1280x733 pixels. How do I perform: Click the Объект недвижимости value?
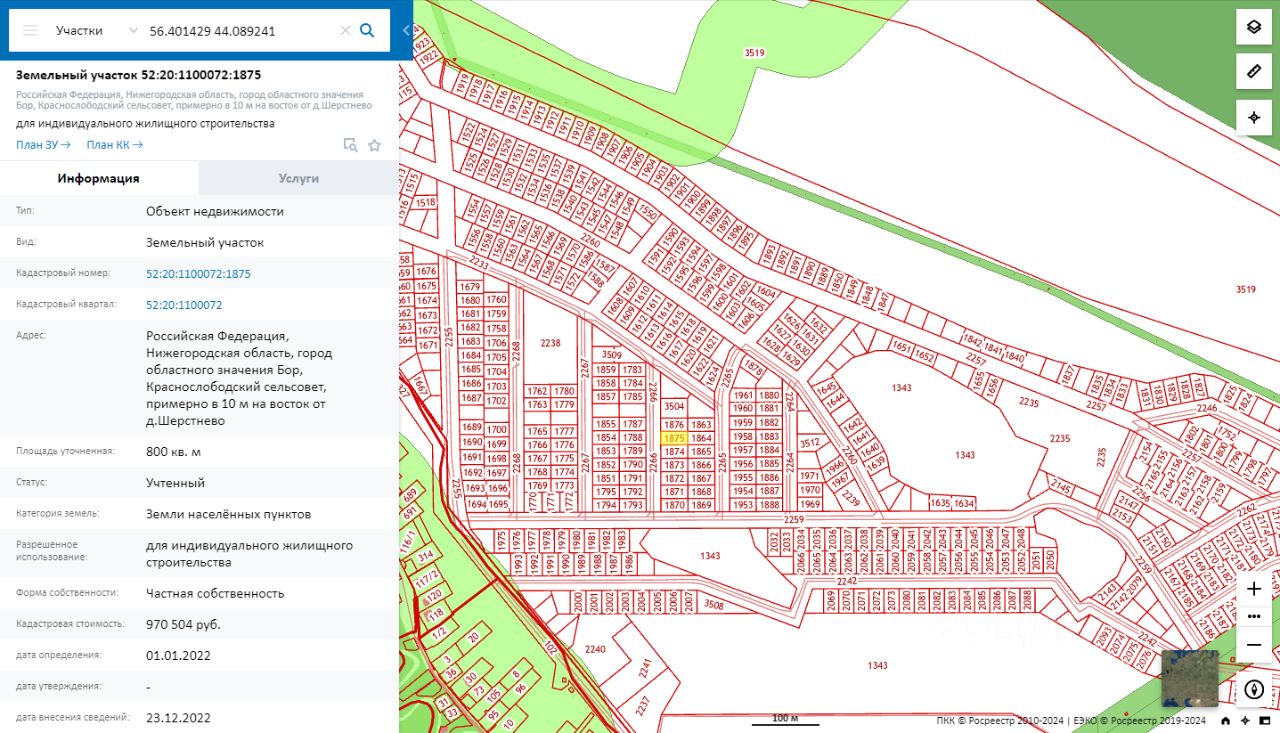215,211
